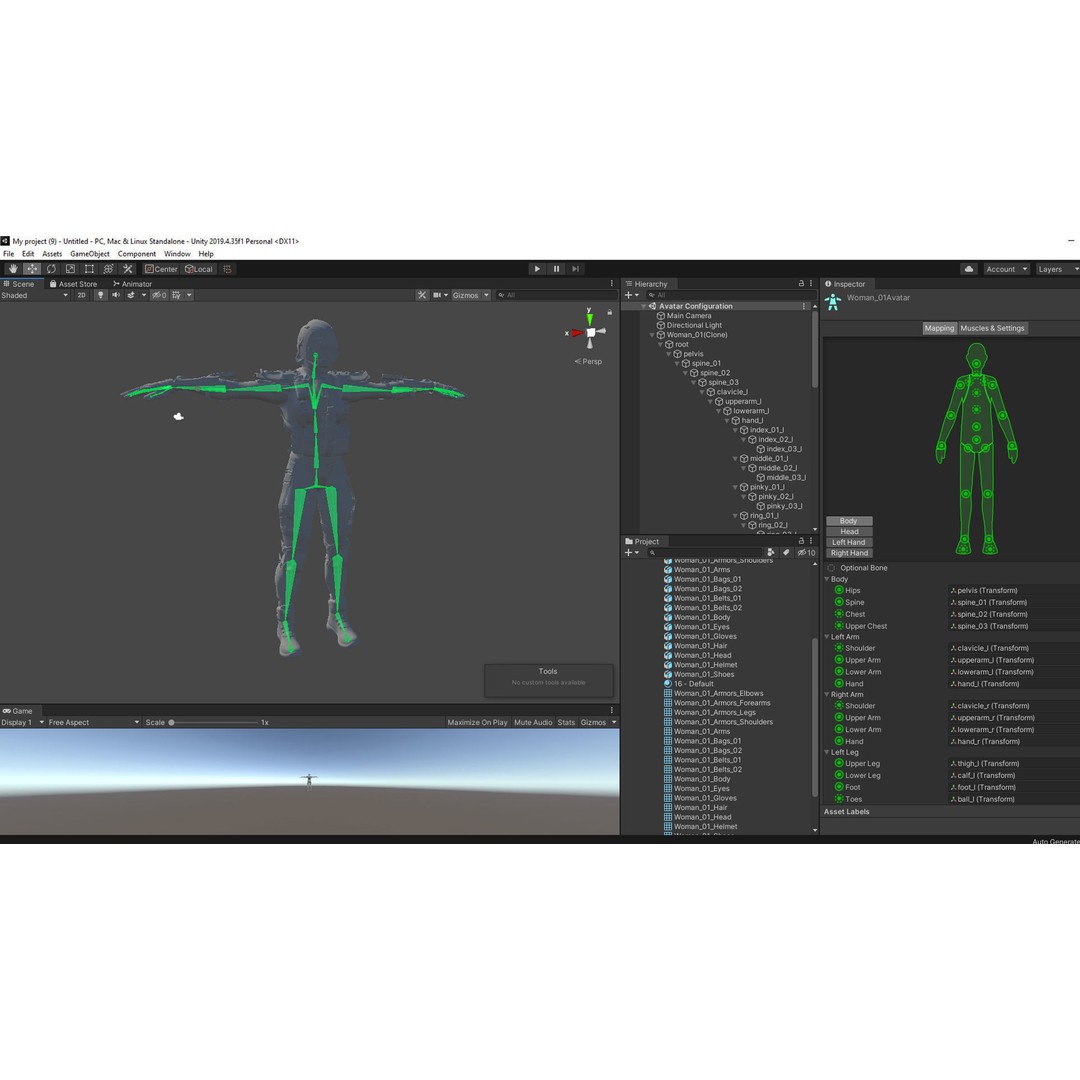This screenshot has width=1080, height=1080.
Task: Collapse the Left Arm section in Inspector
Action: point(827,637)
